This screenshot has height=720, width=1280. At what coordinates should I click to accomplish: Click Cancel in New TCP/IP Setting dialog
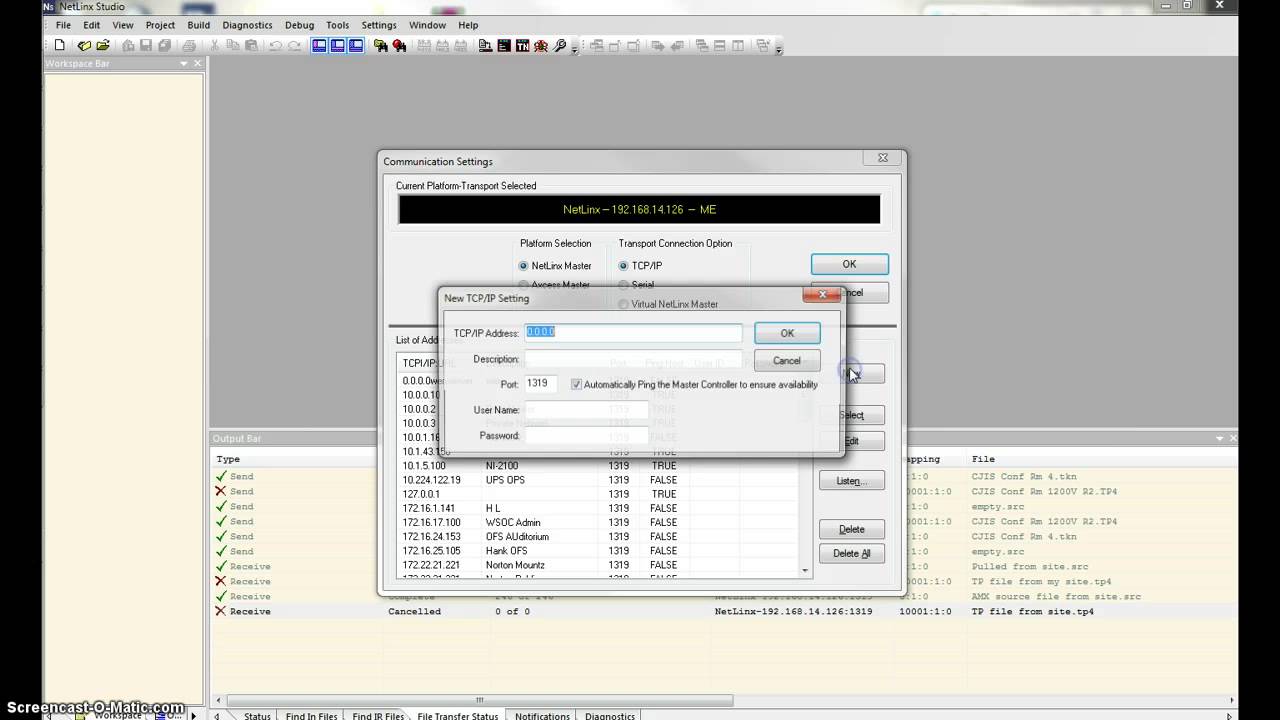[x=787, y=360]
